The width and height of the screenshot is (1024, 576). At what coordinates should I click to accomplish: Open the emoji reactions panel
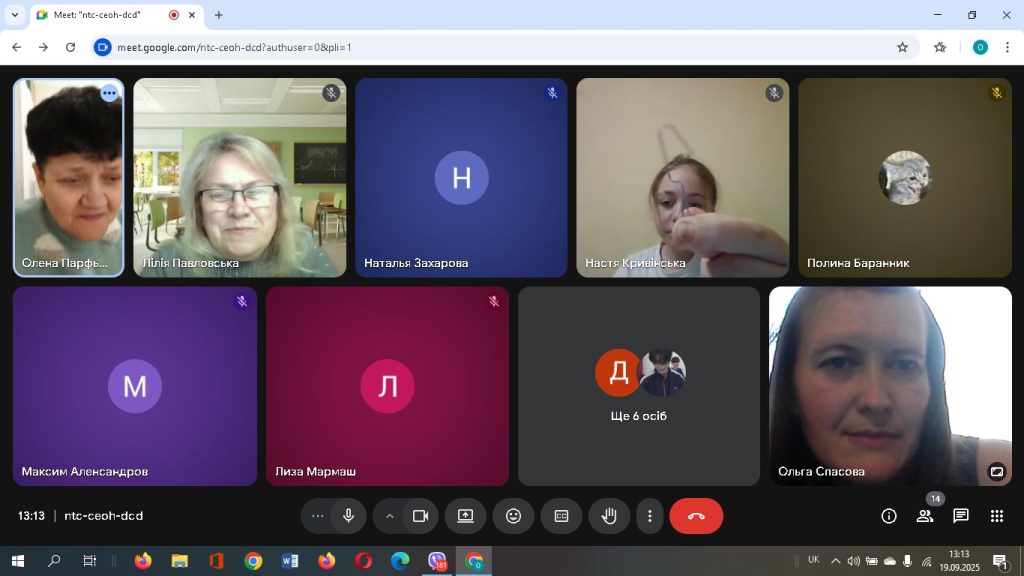513,516
